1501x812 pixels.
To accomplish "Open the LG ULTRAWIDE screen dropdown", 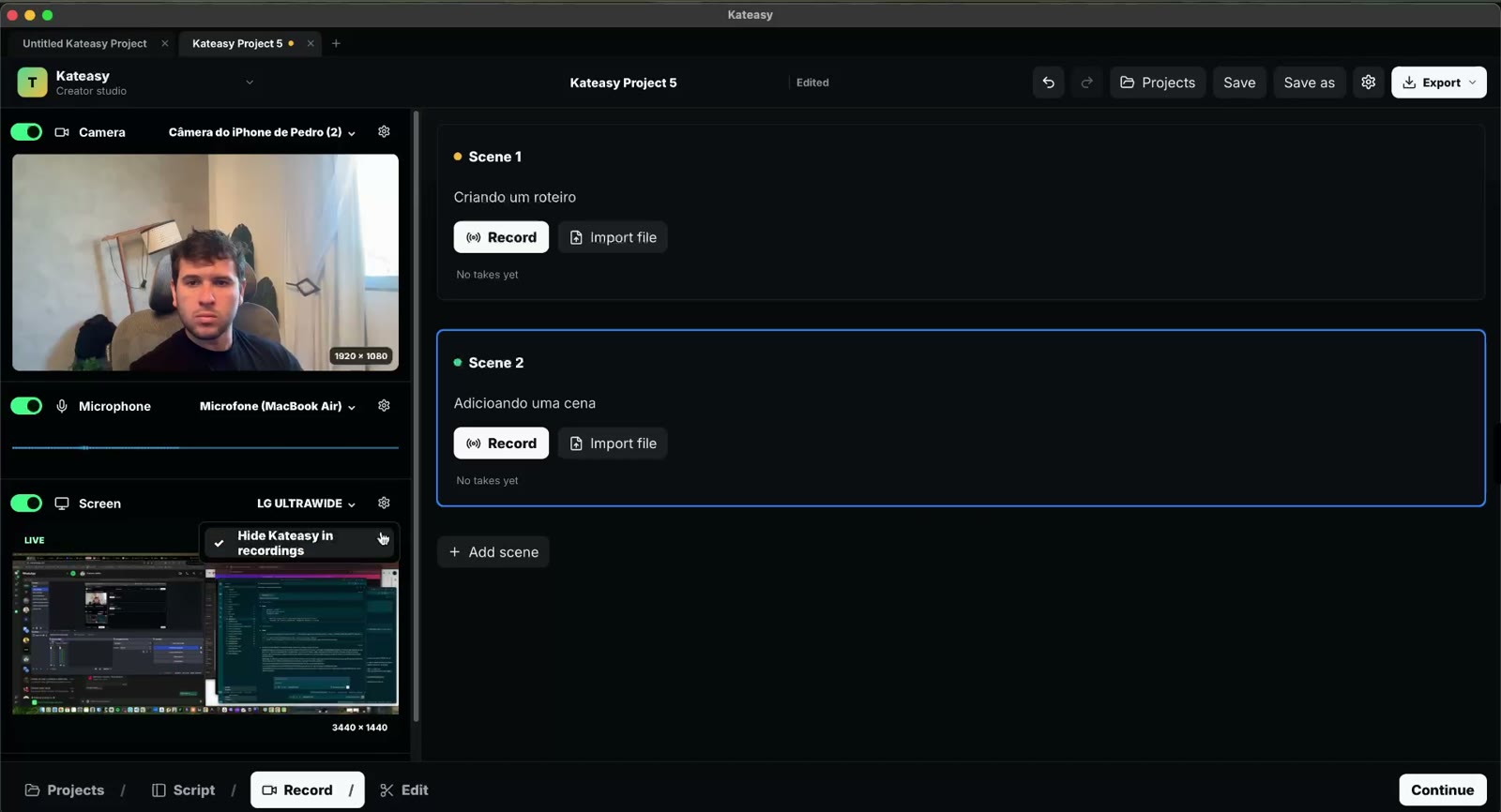I will pos(307,504).
